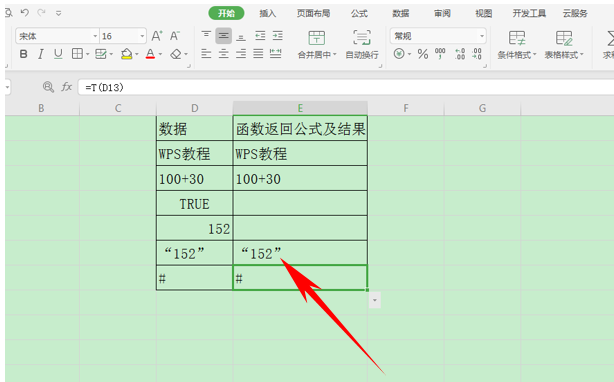
Task: Align text to top of cell
Action: (x=206, y=36)
